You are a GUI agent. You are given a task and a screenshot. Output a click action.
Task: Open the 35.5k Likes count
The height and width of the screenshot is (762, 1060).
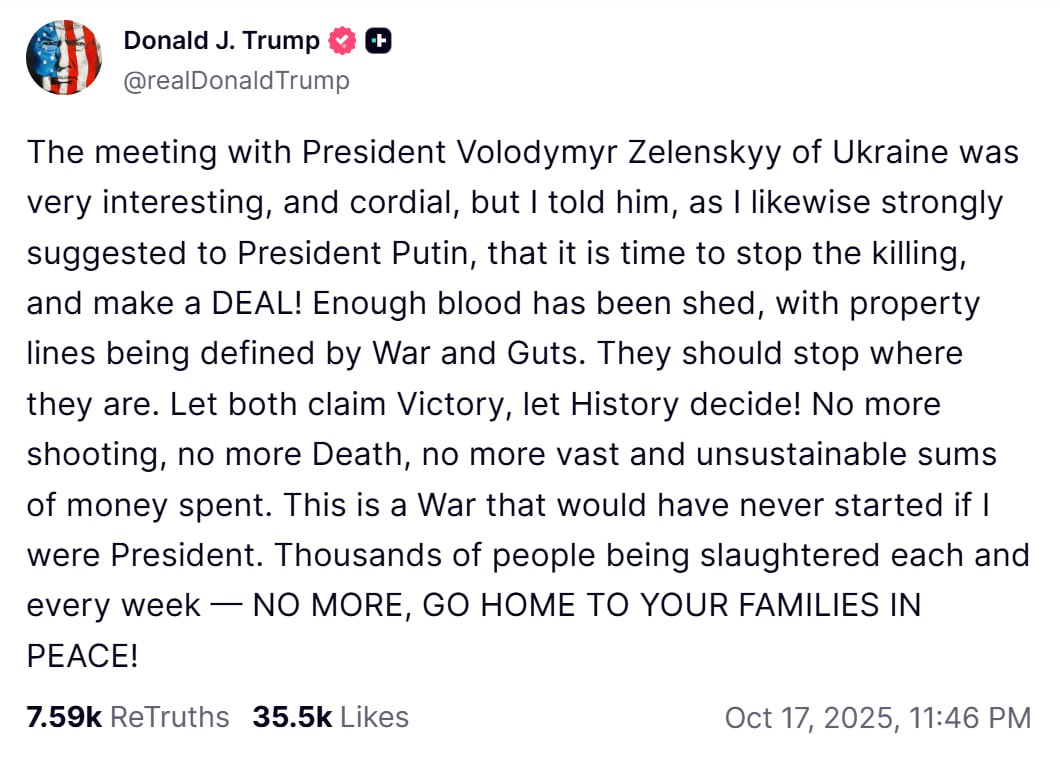[291, 717]
